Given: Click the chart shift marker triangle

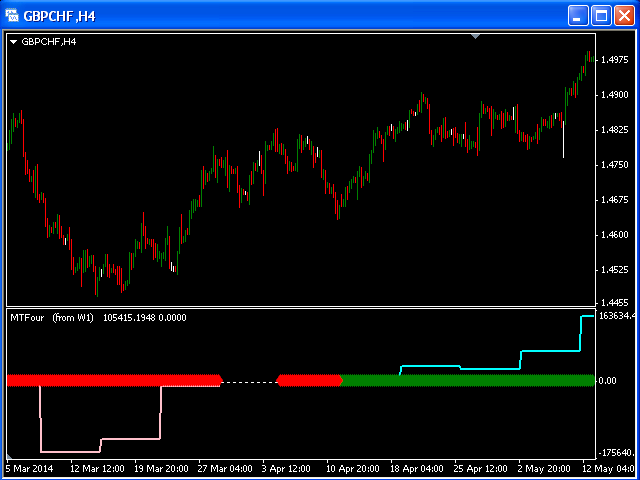Looking at the screenshot, I should pos(476,36).
